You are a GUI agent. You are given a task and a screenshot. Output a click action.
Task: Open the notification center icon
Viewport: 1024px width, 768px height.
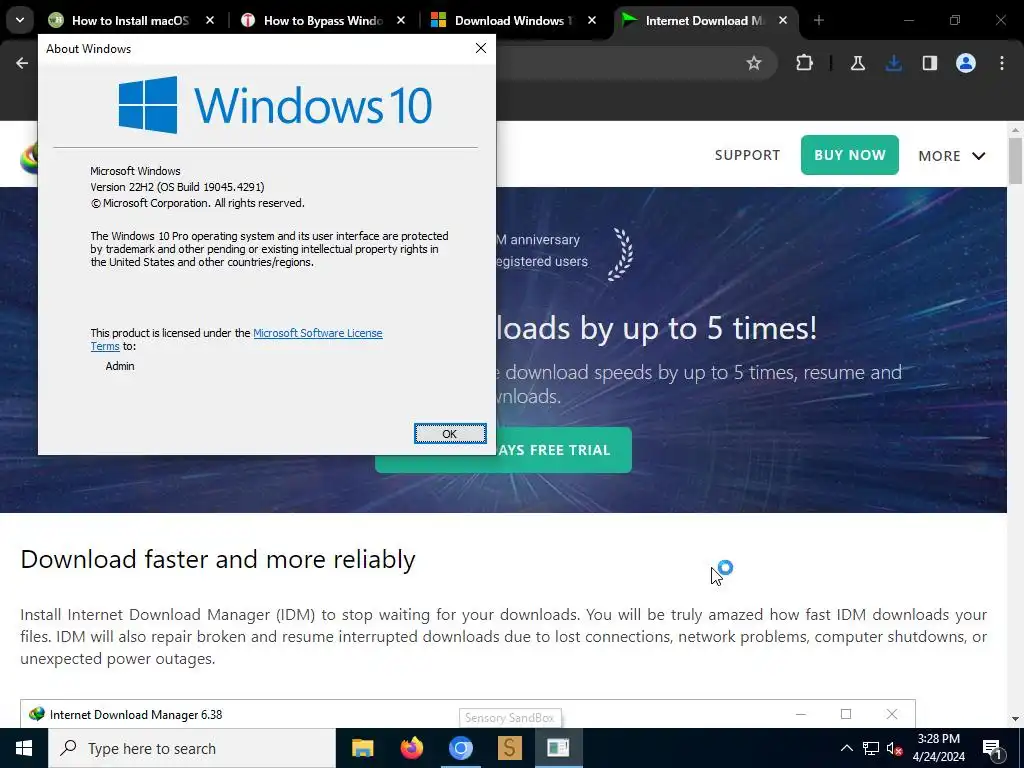[992, 748]
